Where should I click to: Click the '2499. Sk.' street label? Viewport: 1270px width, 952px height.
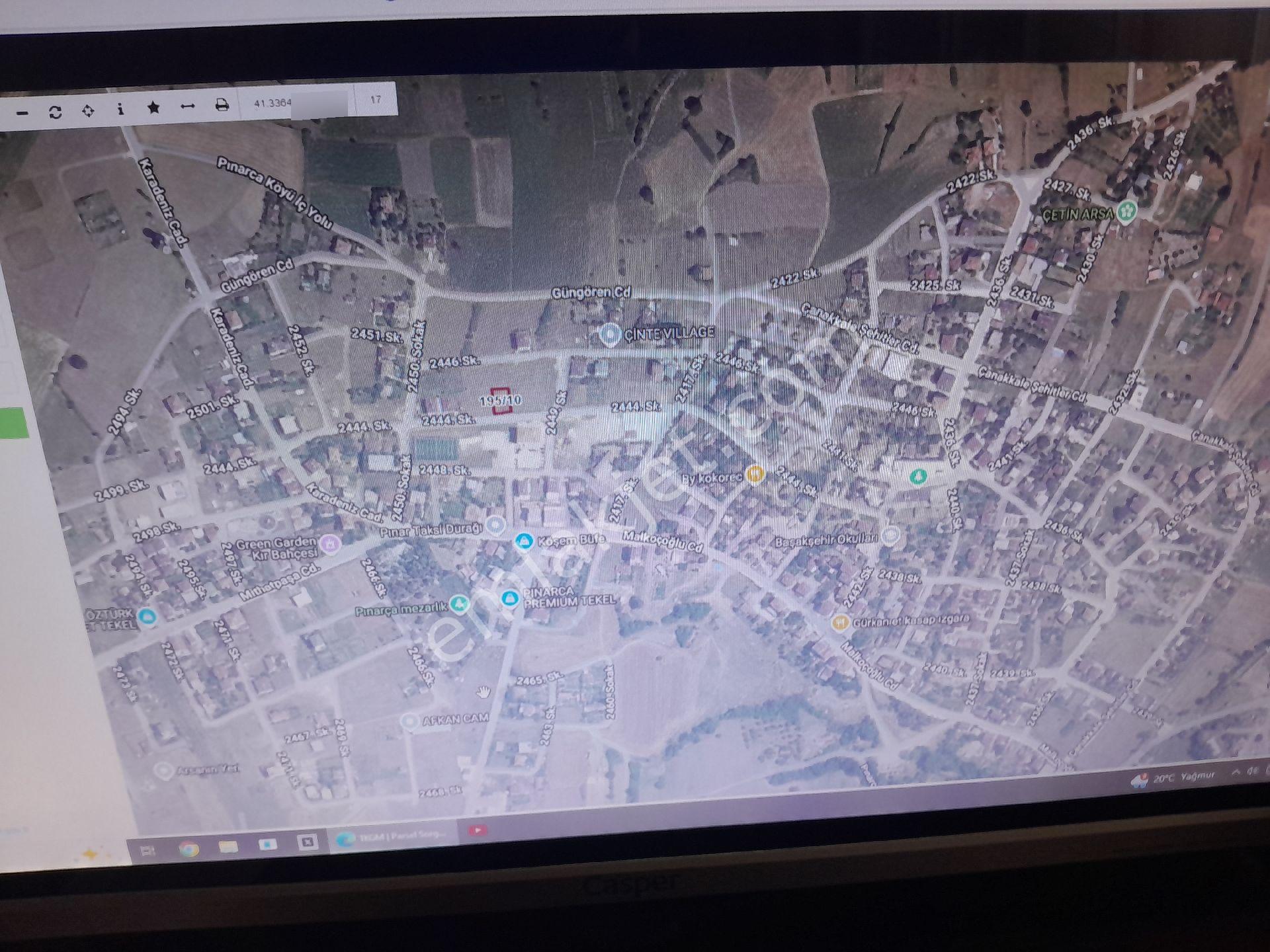tap(120, 491)
